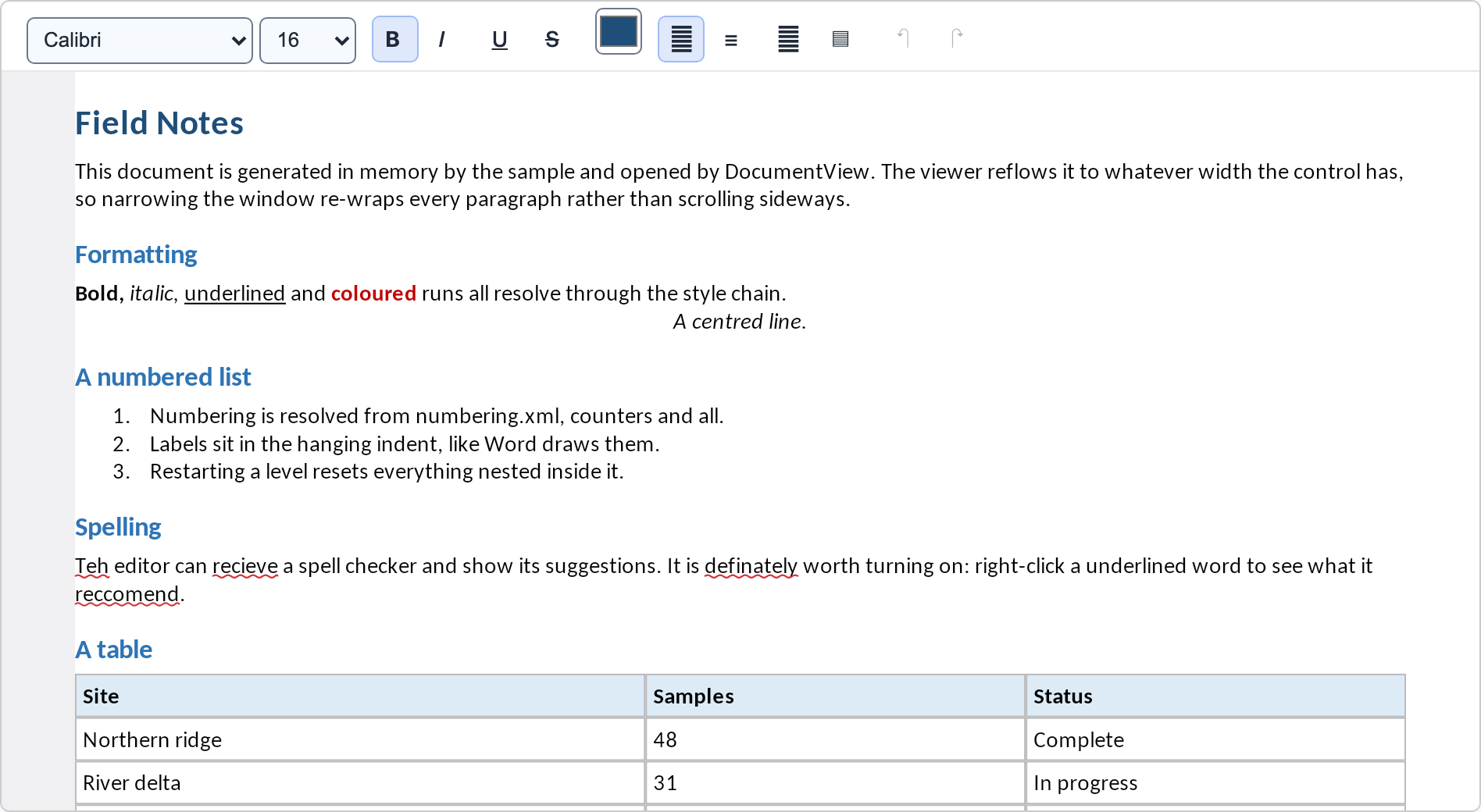Open the text colour swatch picker
The image size is (1481, 812).
619,32
